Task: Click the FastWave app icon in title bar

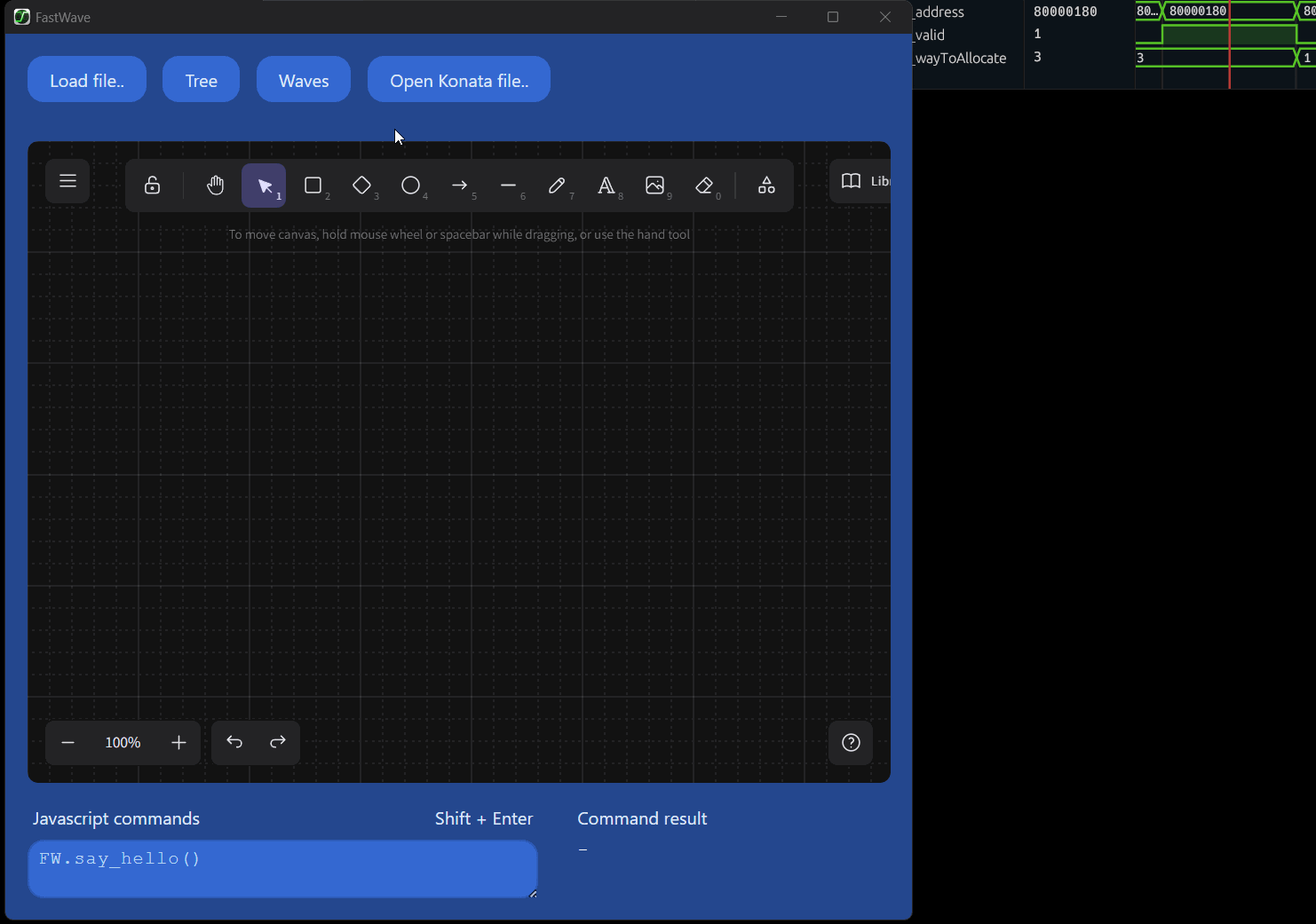Action: click(x=22, y=17)
